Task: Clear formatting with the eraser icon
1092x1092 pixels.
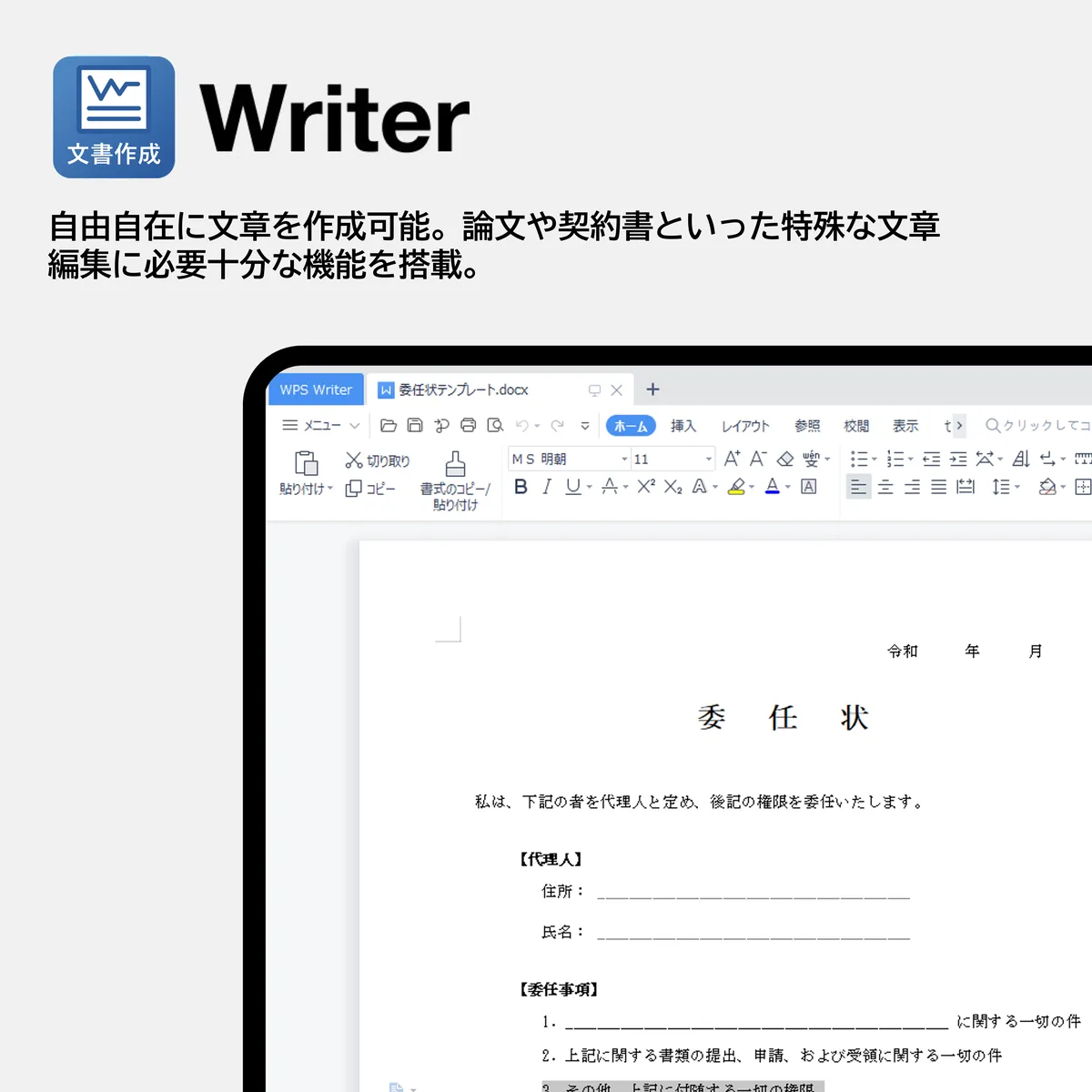Action: (x=785, y=460)
